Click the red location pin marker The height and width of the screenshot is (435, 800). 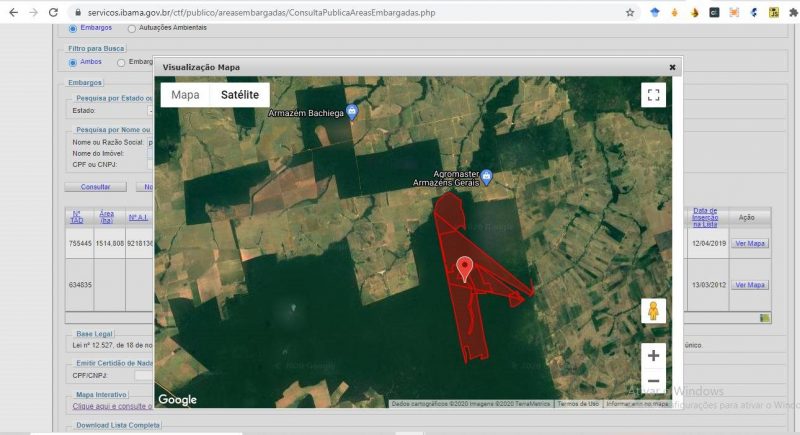(465, 268)
